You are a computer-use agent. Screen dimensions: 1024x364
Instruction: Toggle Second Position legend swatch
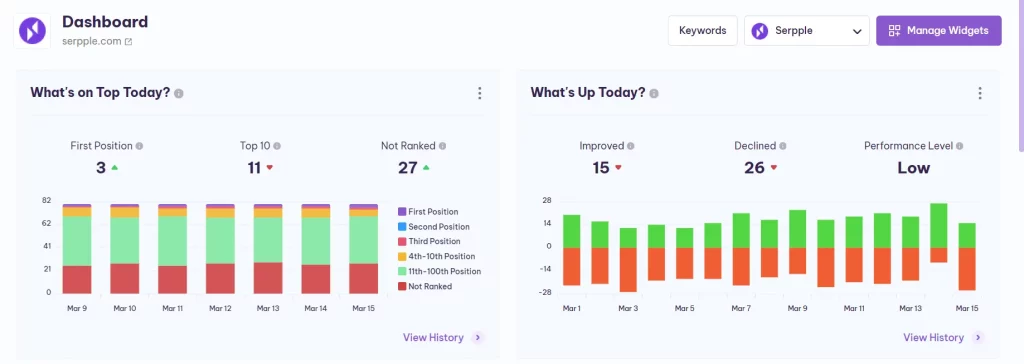[x=402, y=227]
